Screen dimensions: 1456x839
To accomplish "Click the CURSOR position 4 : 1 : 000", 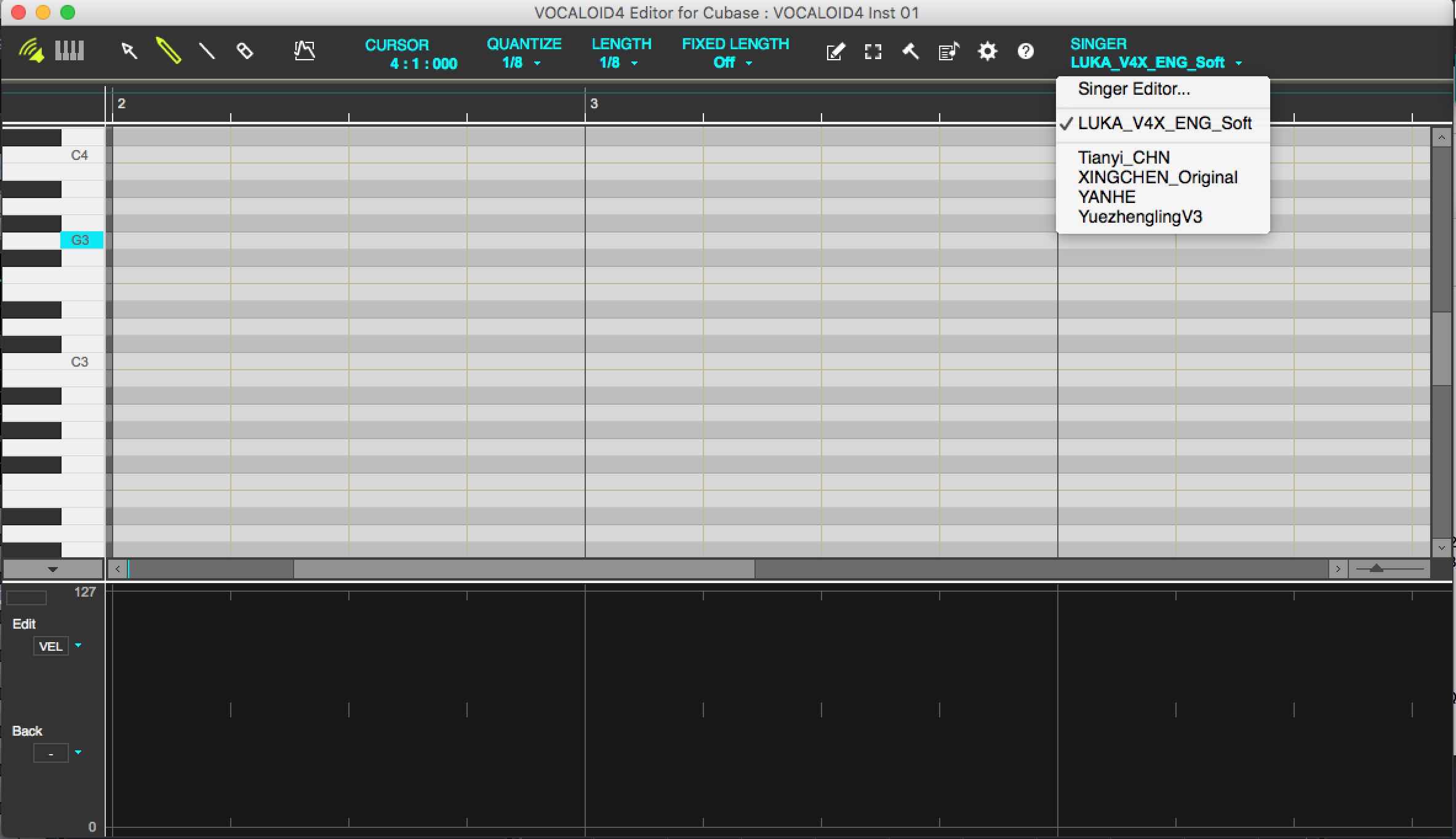I will [x=423, y=63].
